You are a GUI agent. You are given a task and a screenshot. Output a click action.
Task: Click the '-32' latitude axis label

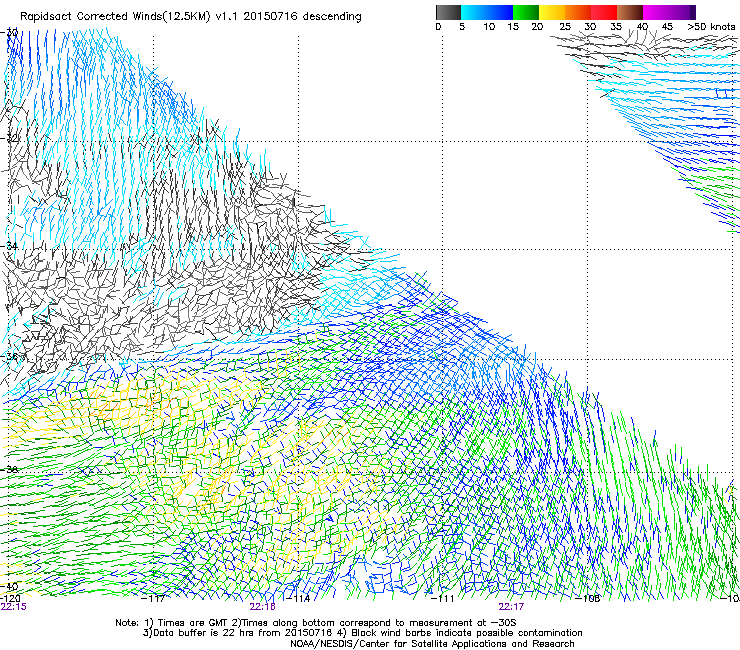point(10,138)
